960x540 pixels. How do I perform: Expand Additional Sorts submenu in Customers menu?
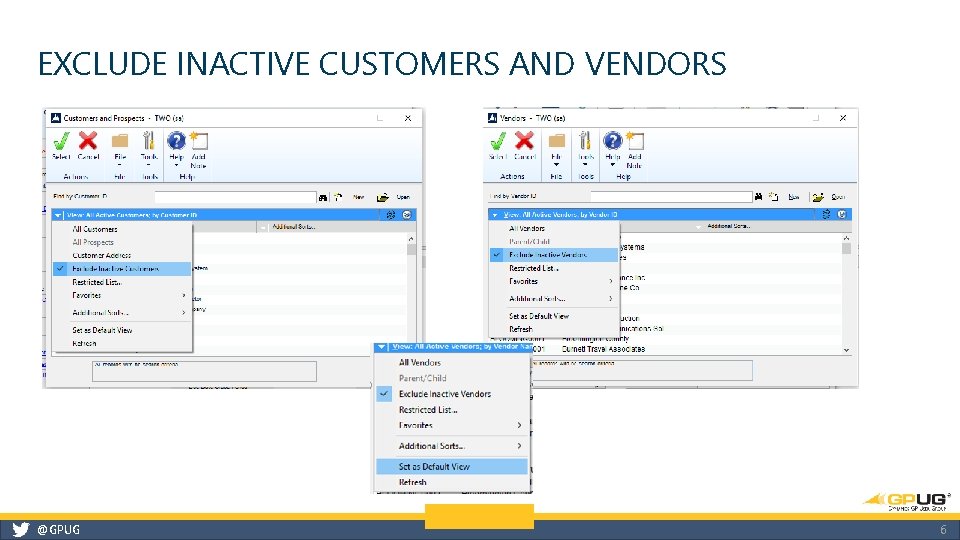122,313
